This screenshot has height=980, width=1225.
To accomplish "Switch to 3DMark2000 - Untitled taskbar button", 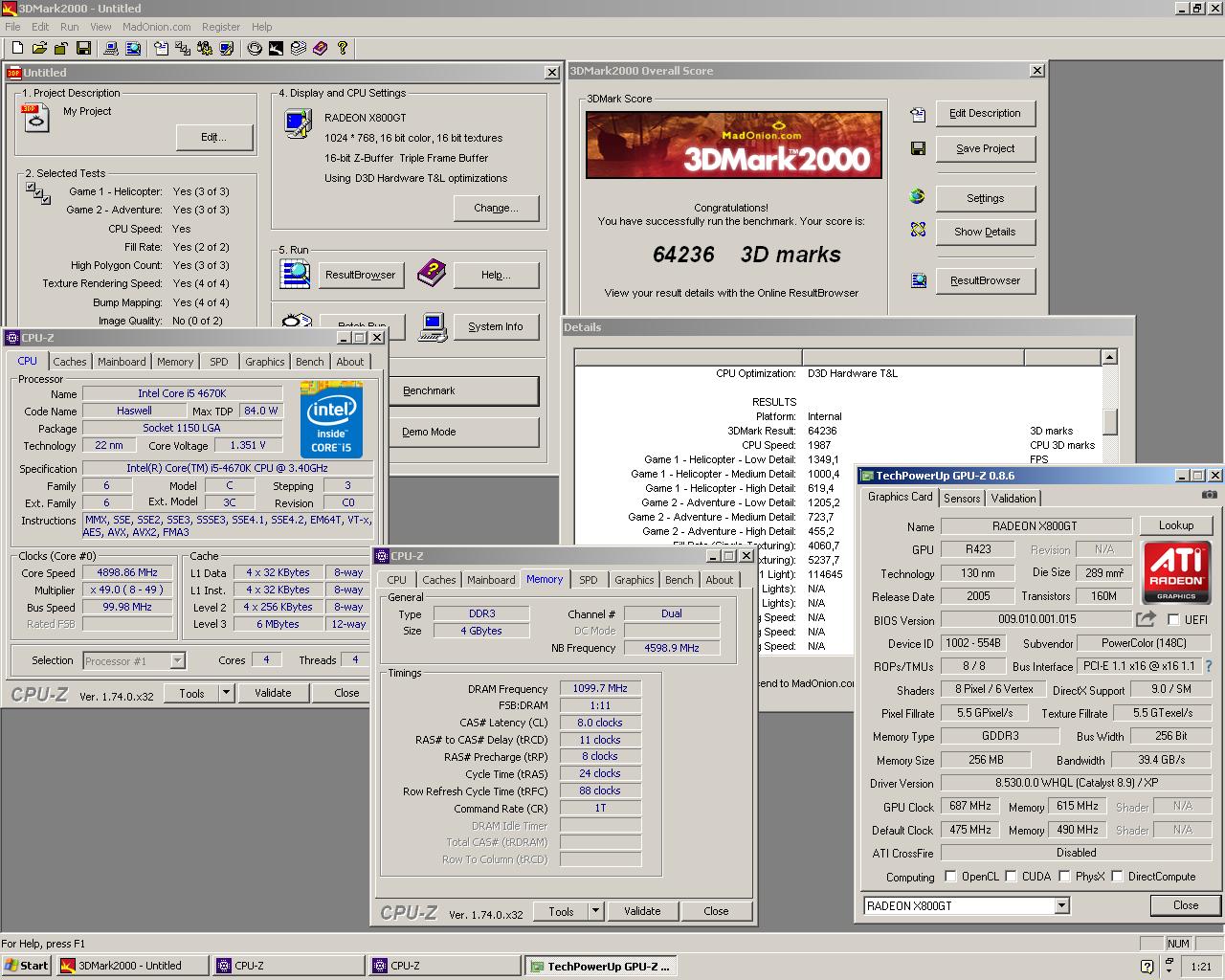I will coord(132,966).
